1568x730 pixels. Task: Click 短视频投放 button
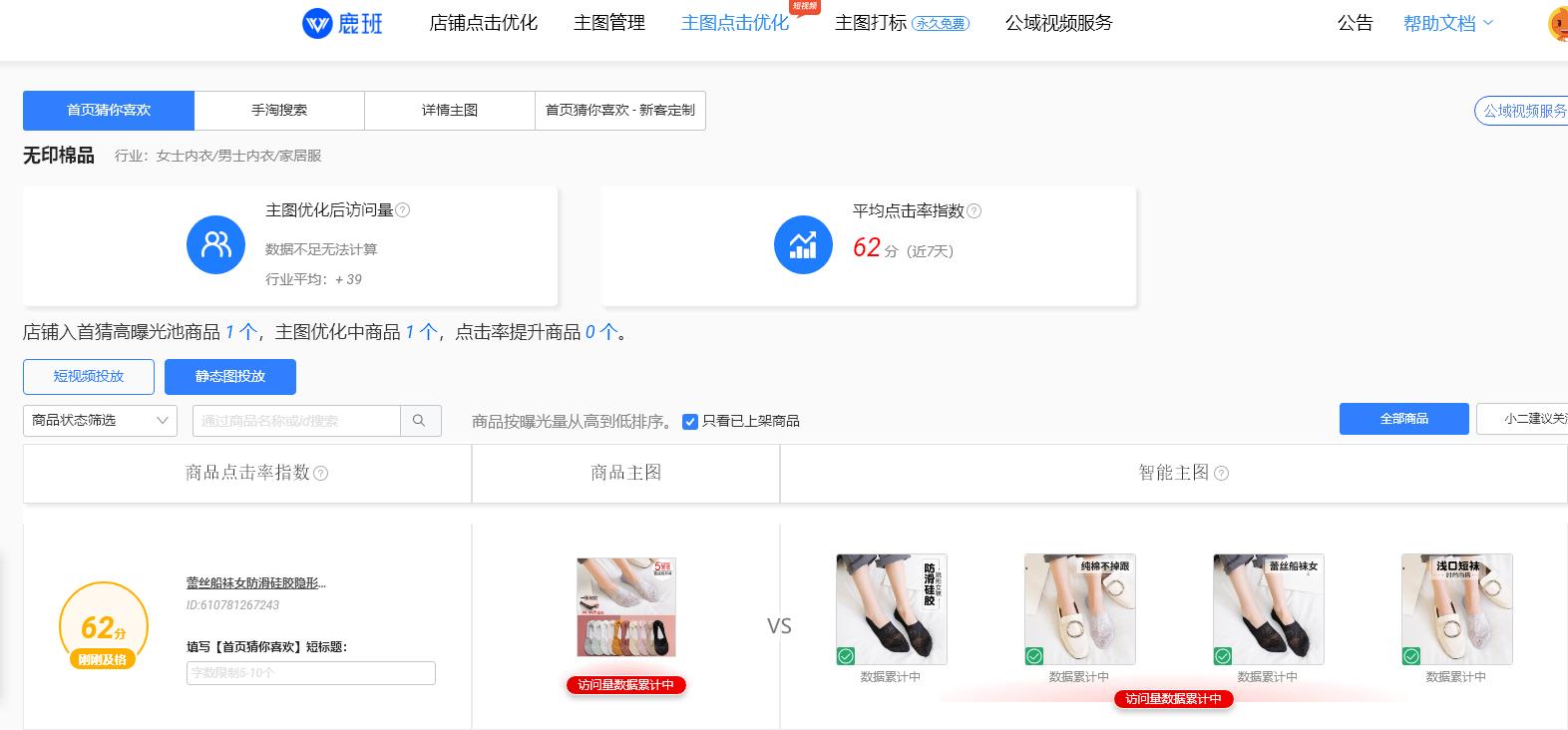[89, 376]
